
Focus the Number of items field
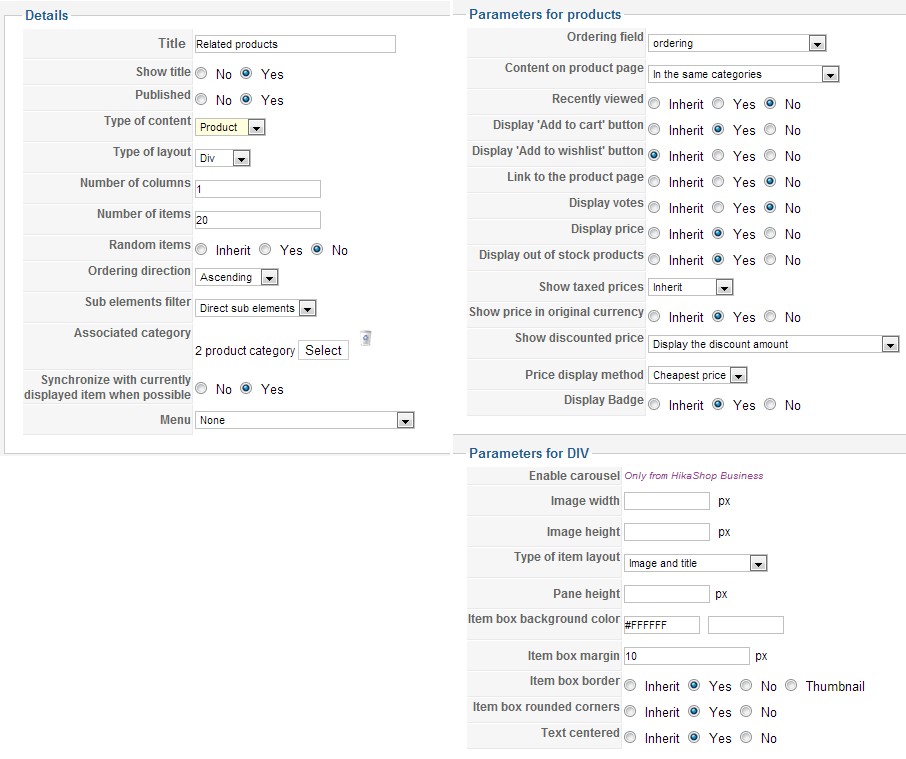coord(258,220)
